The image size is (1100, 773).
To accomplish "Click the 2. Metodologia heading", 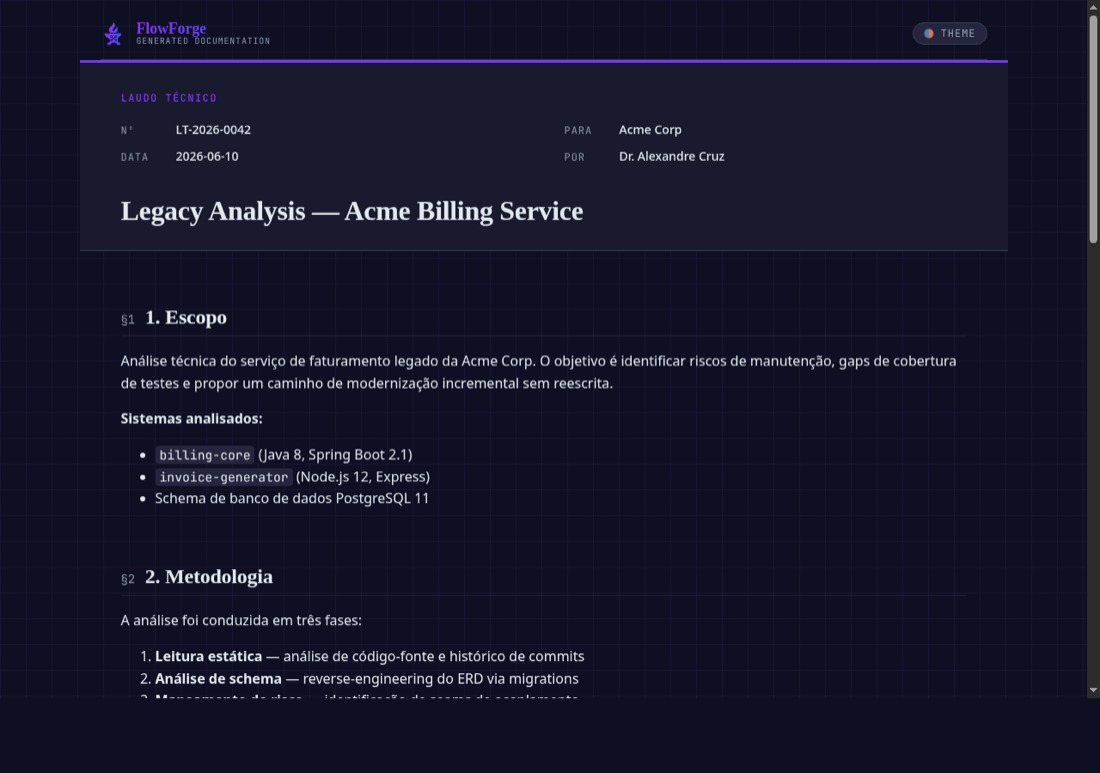I will (209, 577).
